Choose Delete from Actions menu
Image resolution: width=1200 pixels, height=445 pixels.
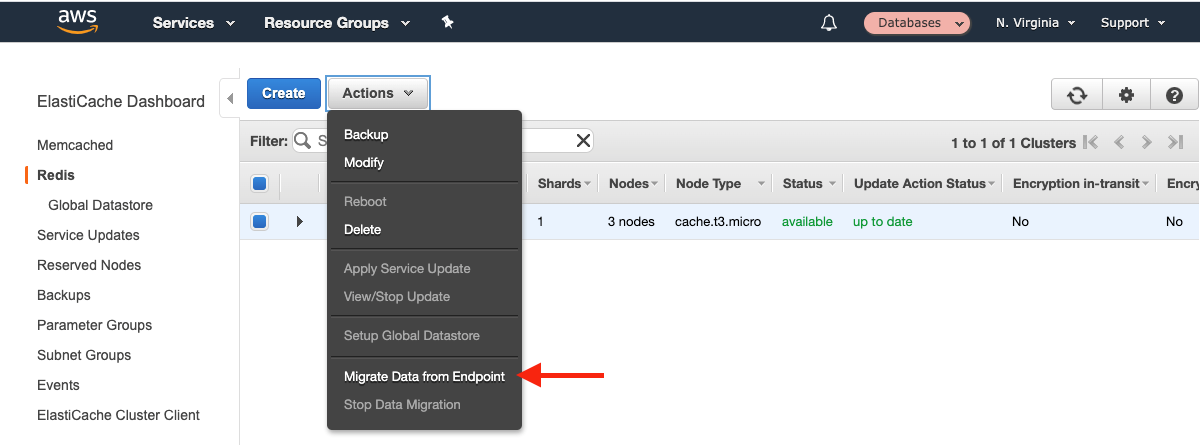click(x=362, y=229)
